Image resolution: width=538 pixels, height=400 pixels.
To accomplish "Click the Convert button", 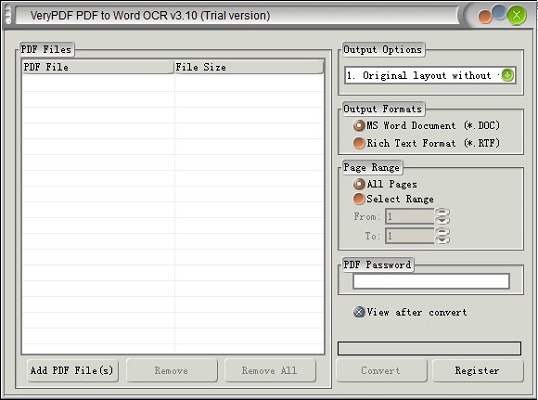I will (381, 370).
